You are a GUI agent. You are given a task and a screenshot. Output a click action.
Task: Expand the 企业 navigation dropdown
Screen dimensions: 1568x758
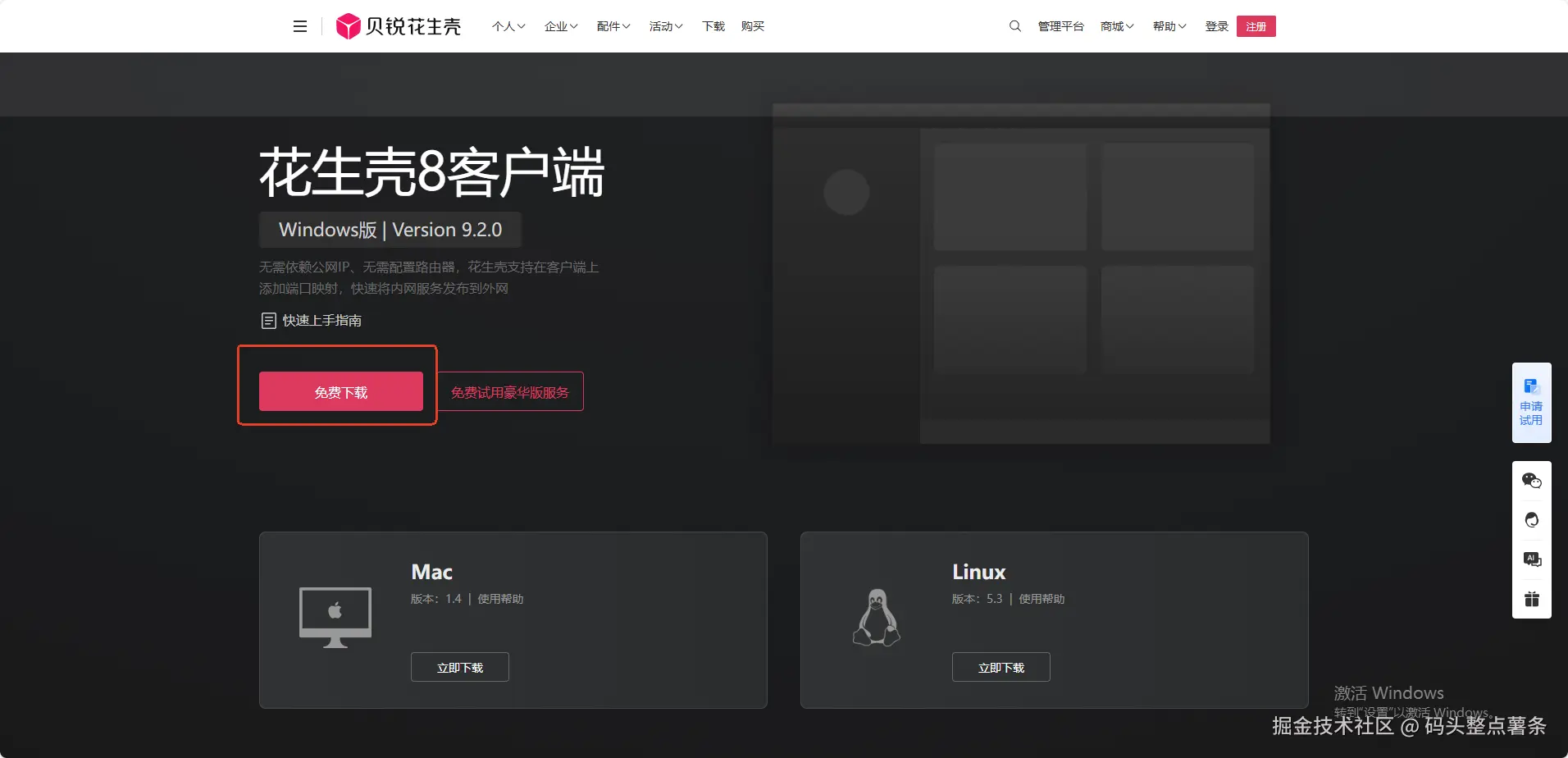coord(561,26)
